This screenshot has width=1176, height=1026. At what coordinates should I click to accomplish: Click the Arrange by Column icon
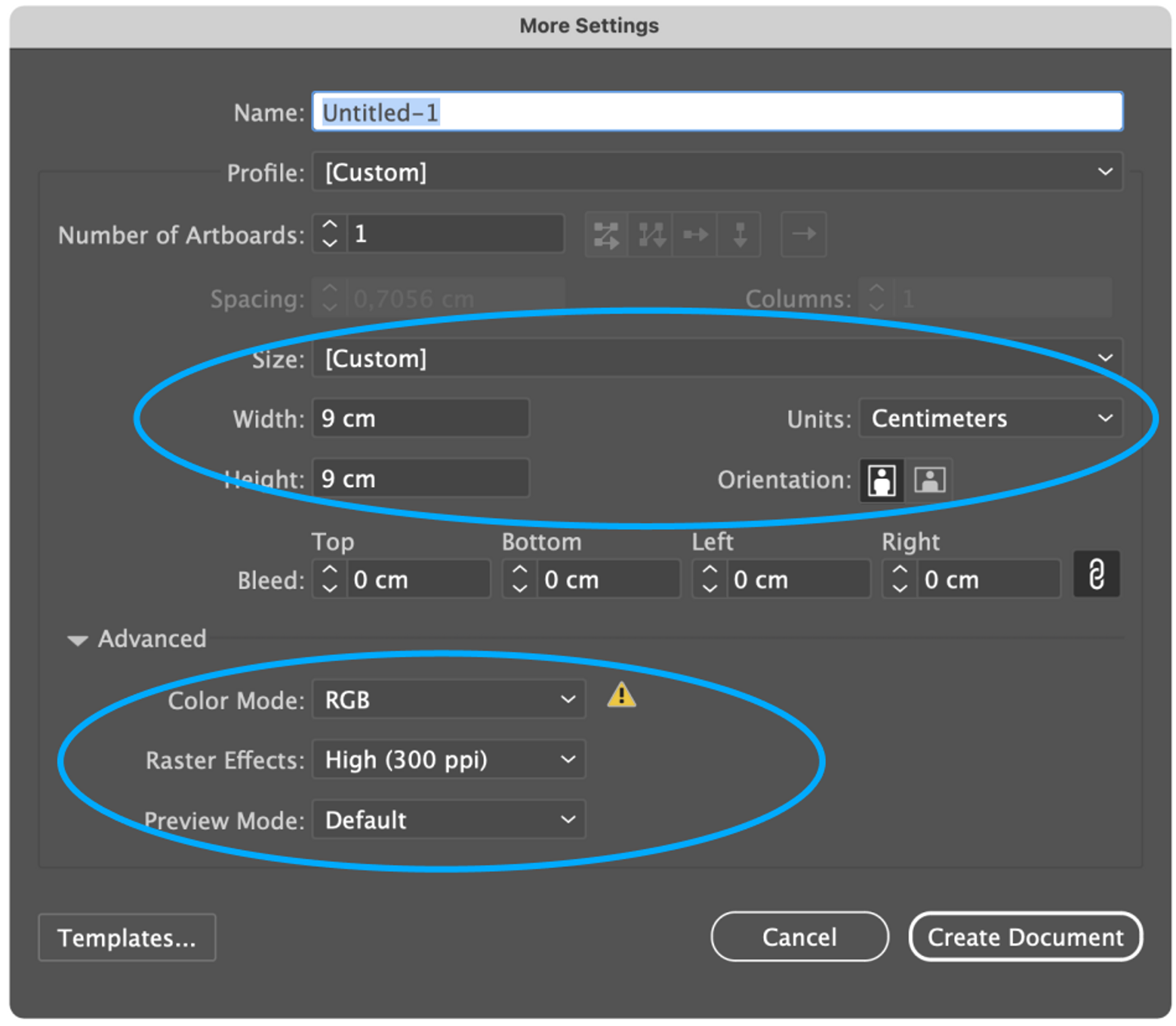[x=740, y=235]
